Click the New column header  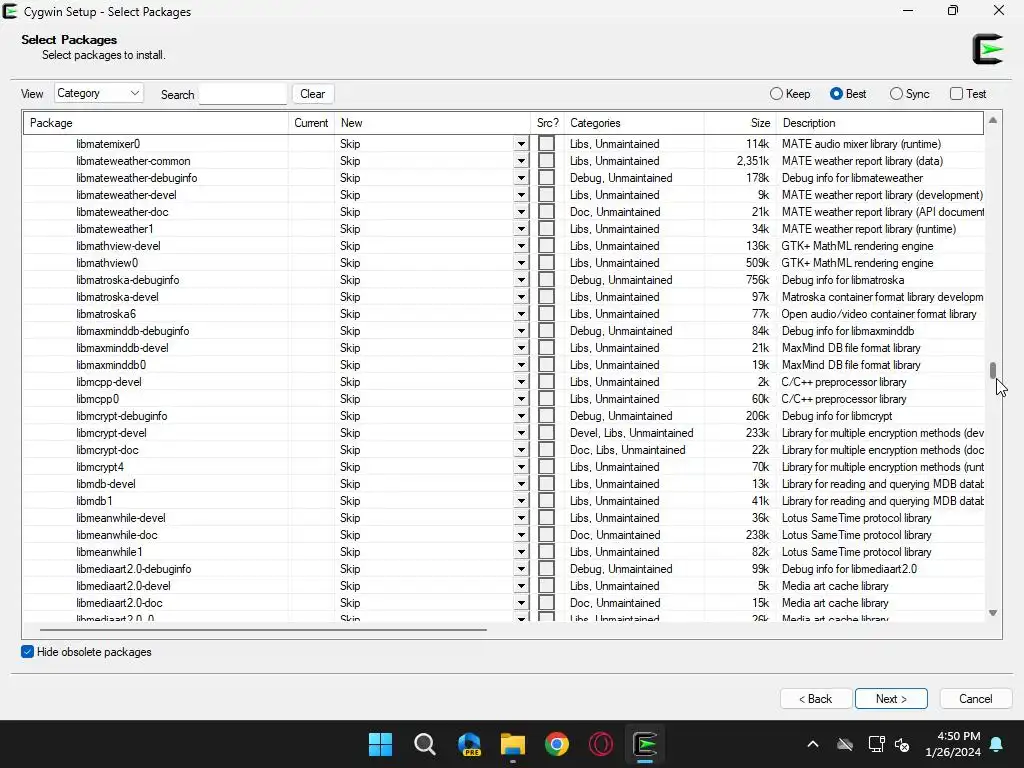point(432,123)
